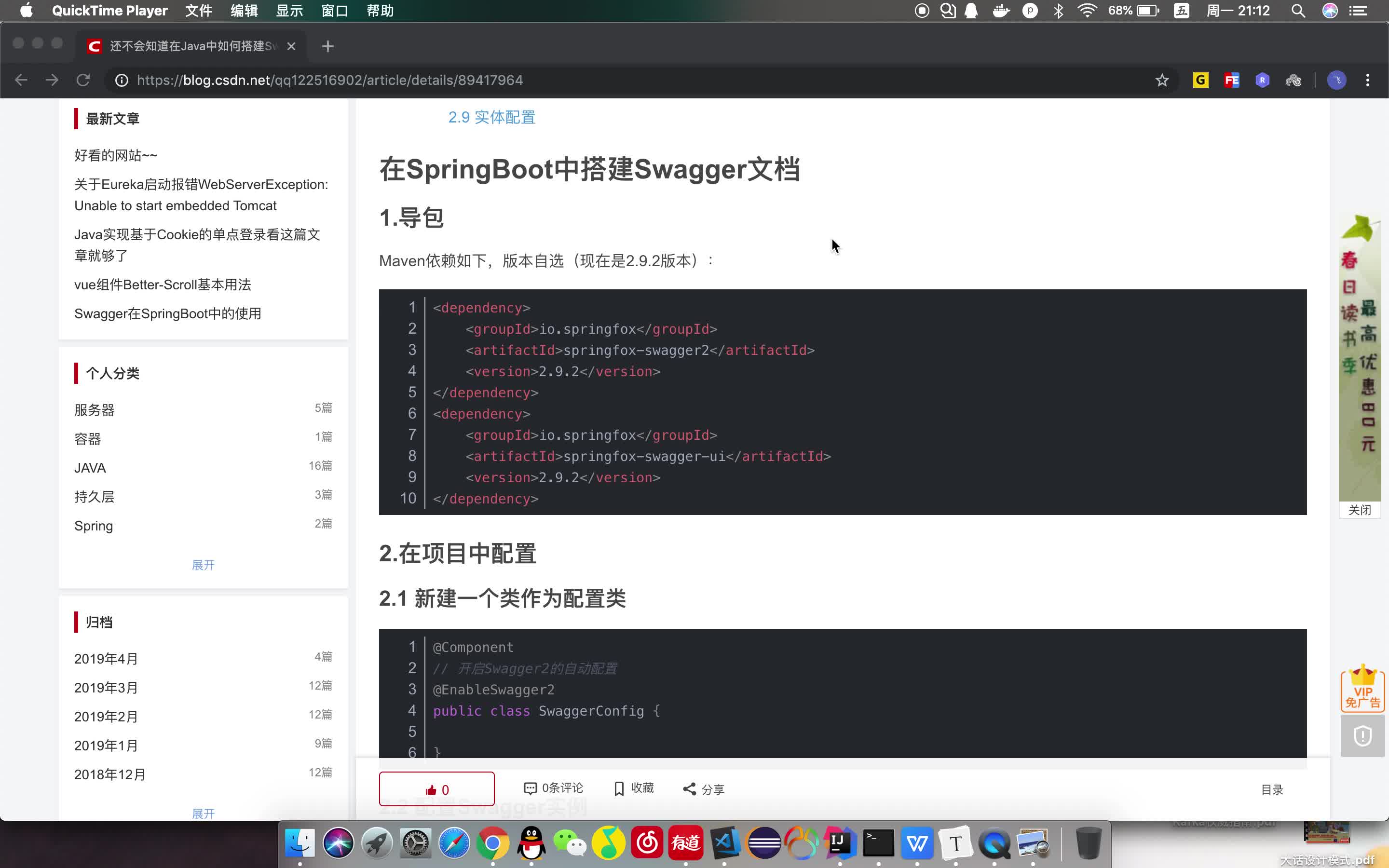This screenshot has height=868, width=1389.
Task: Open 2018年12月 archive
Action: point(109,774)
